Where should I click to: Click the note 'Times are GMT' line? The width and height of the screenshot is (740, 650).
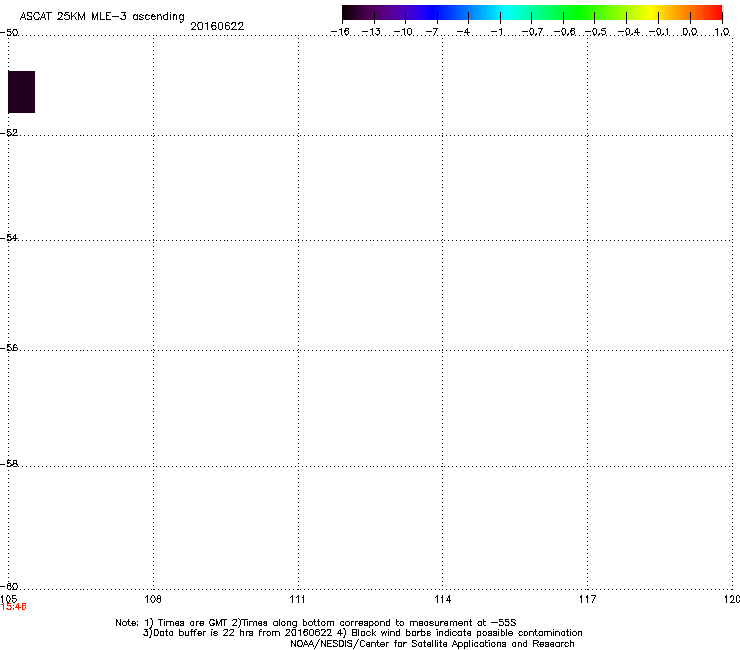coord(316,623)
